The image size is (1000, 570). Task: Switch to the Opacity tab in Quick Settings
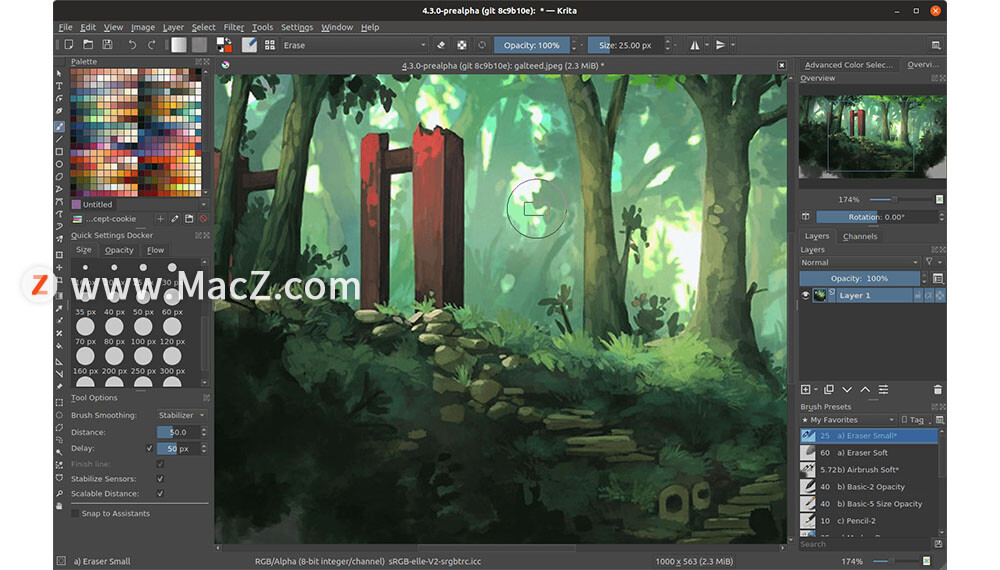point(119,250)
